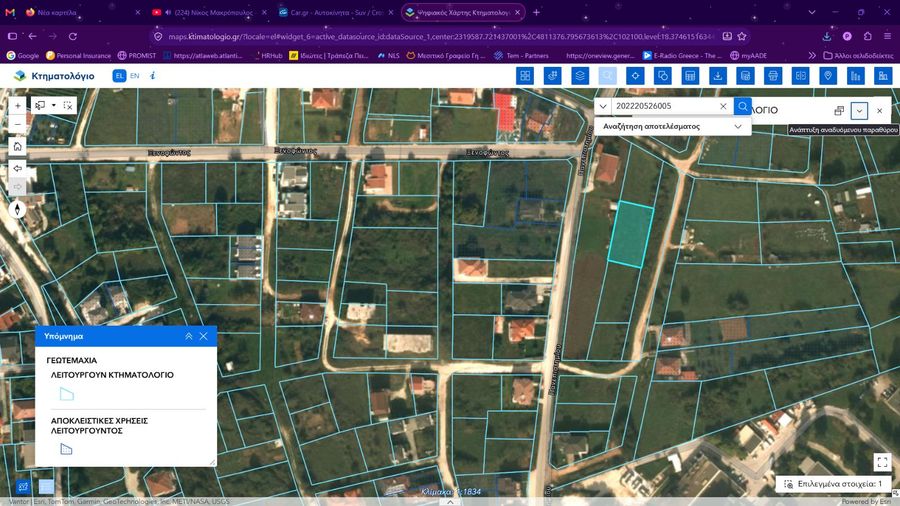Click the blue search magnifier button

click(x=743, y=106)
